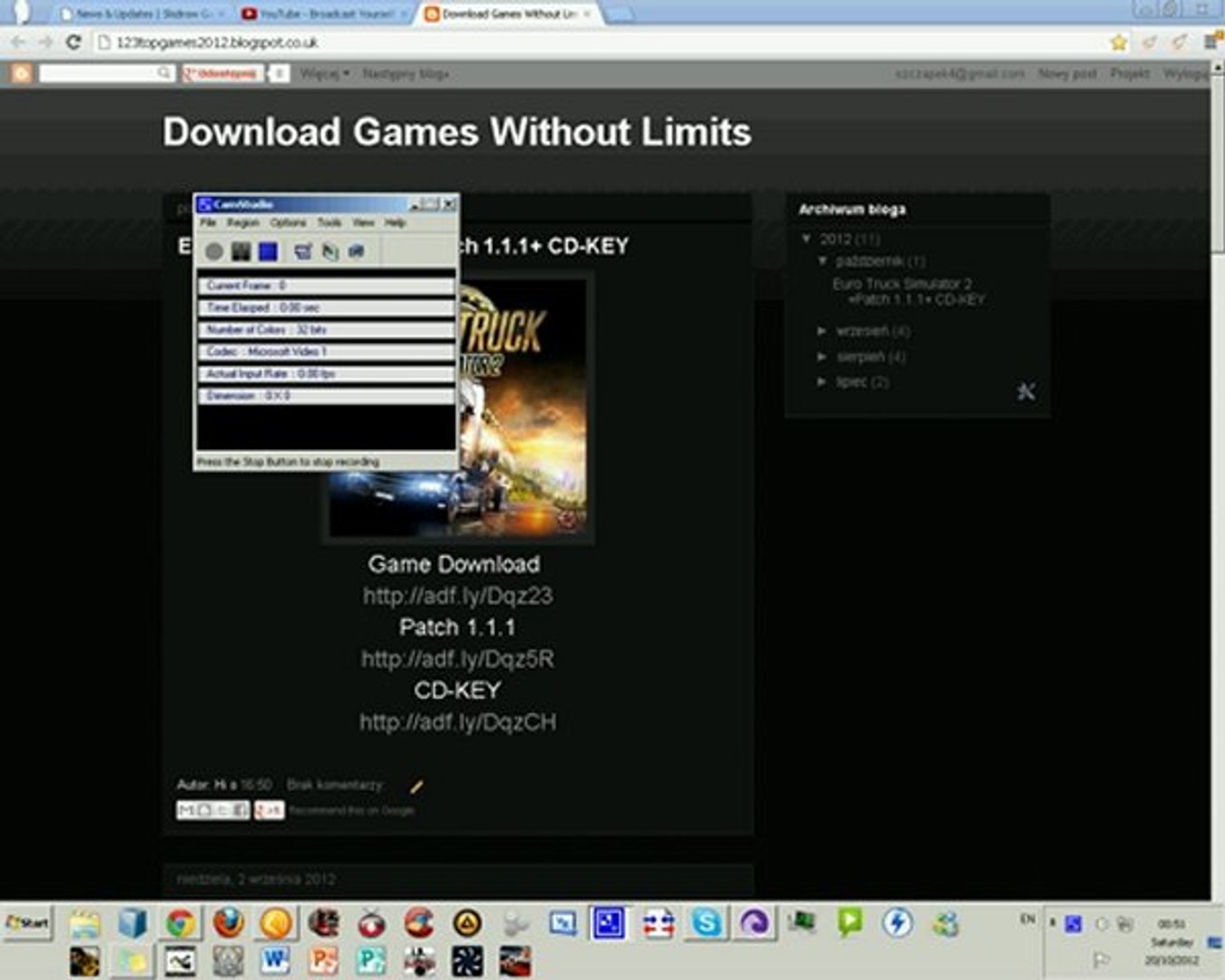Click the Euro Truck Simulator 2 archive post link
The height and width of the screenshot is (980, 1225).
(x=907, y=291)
